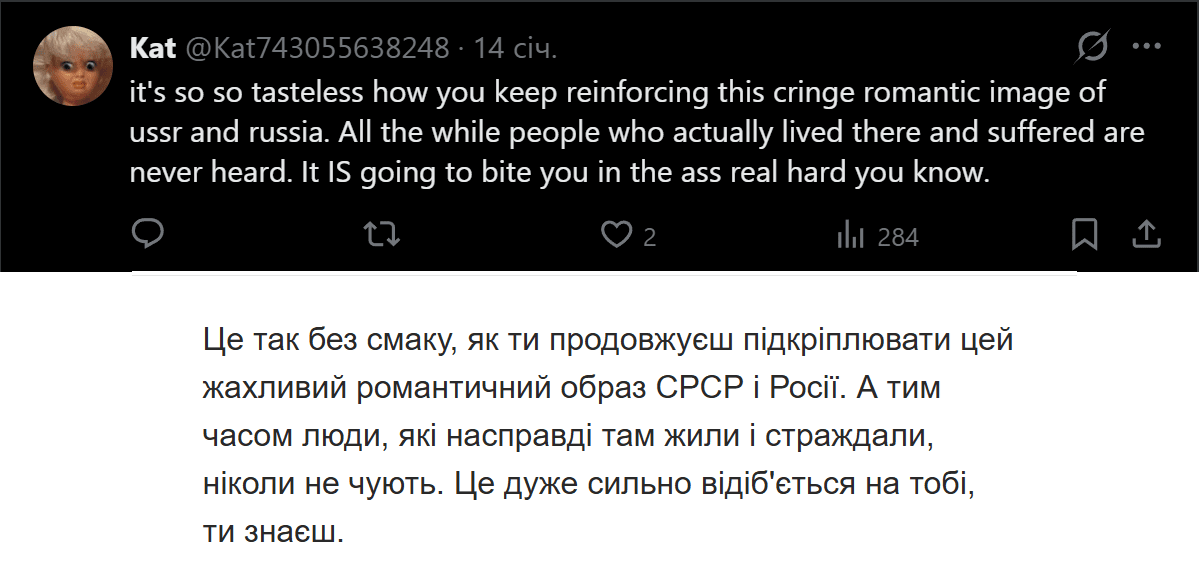Viewport: 1199px width, 567px height.
Task: Click the like count of 2
Action: [x=649, y=237]
